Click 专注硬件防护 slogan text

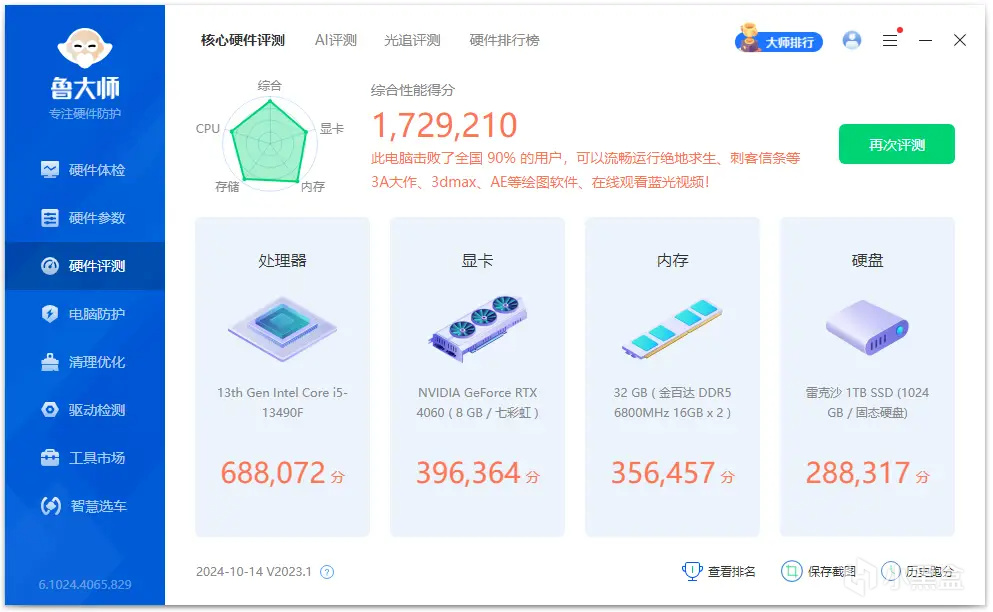click(85, 114)
